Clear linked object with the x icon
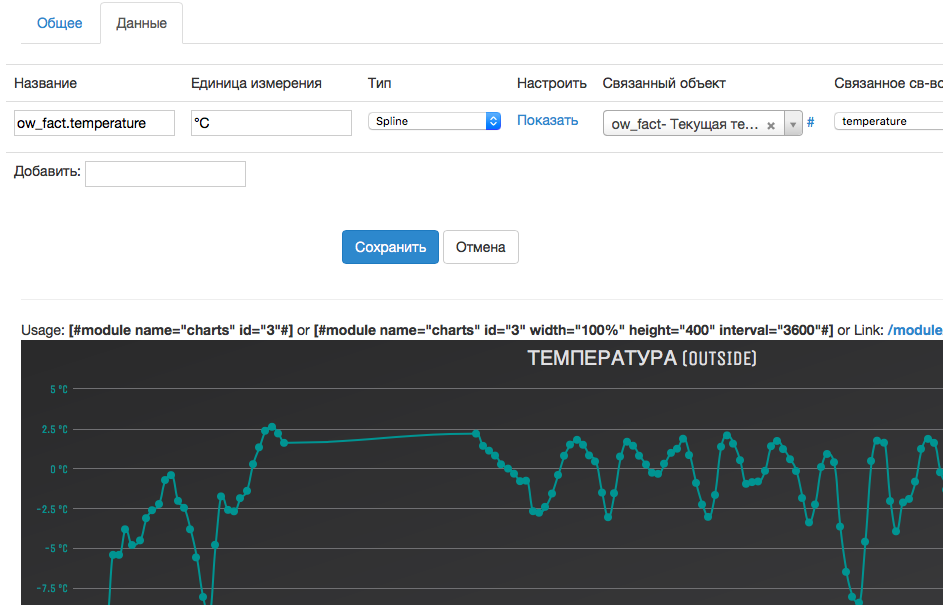 770,125
